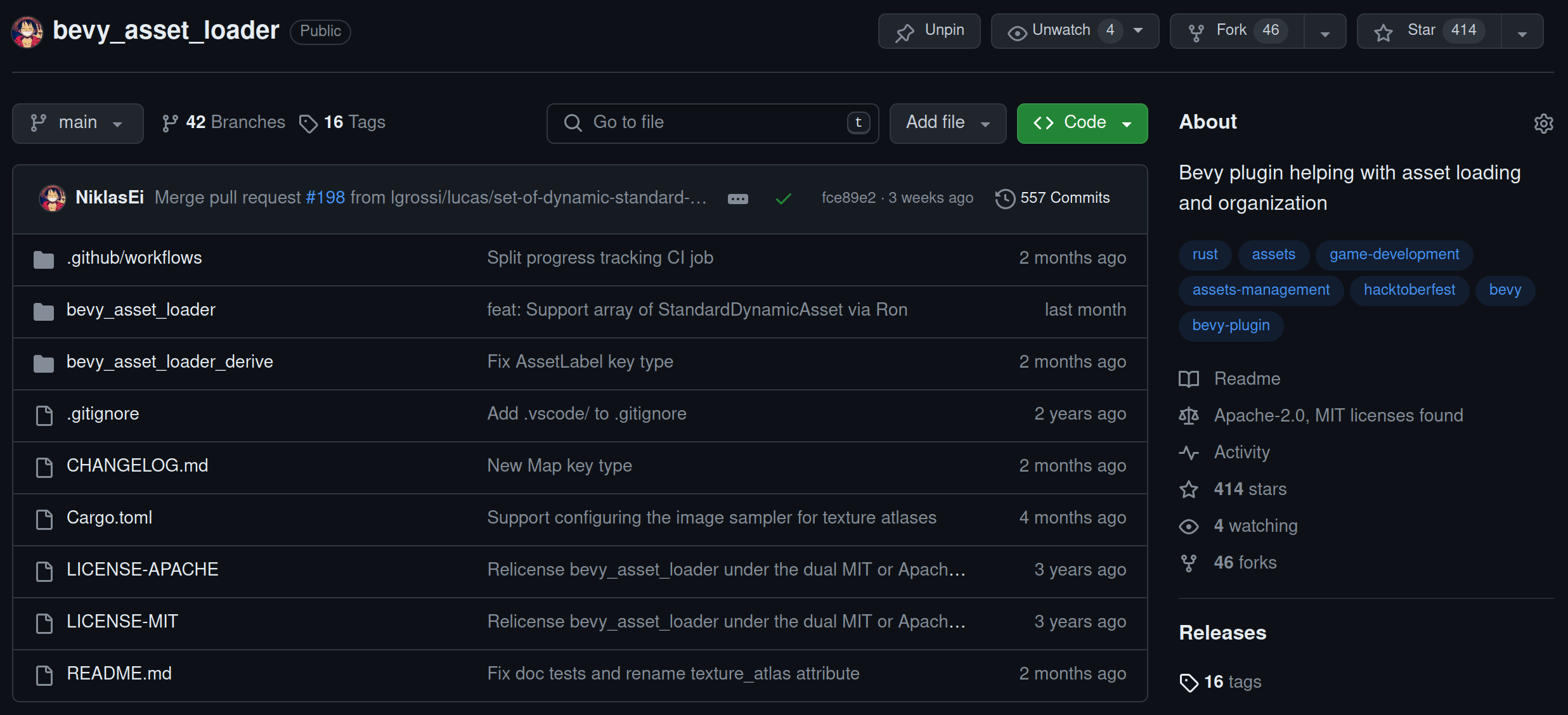
Task: Open commit history via the clock icon
Action: click(x=1004, y=198)
